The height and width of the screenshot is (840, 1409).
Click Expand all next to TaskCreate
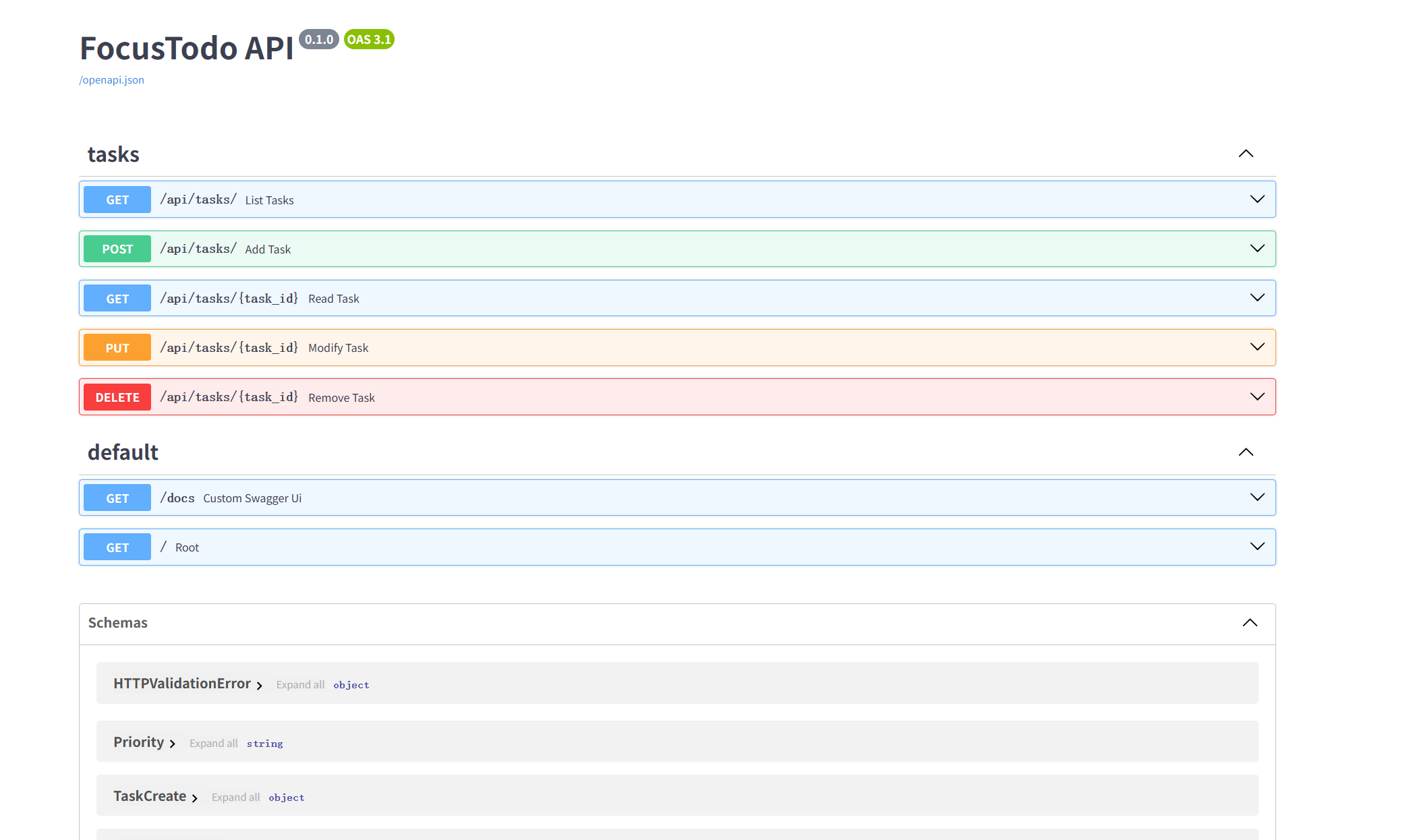(x=235, y=798)
